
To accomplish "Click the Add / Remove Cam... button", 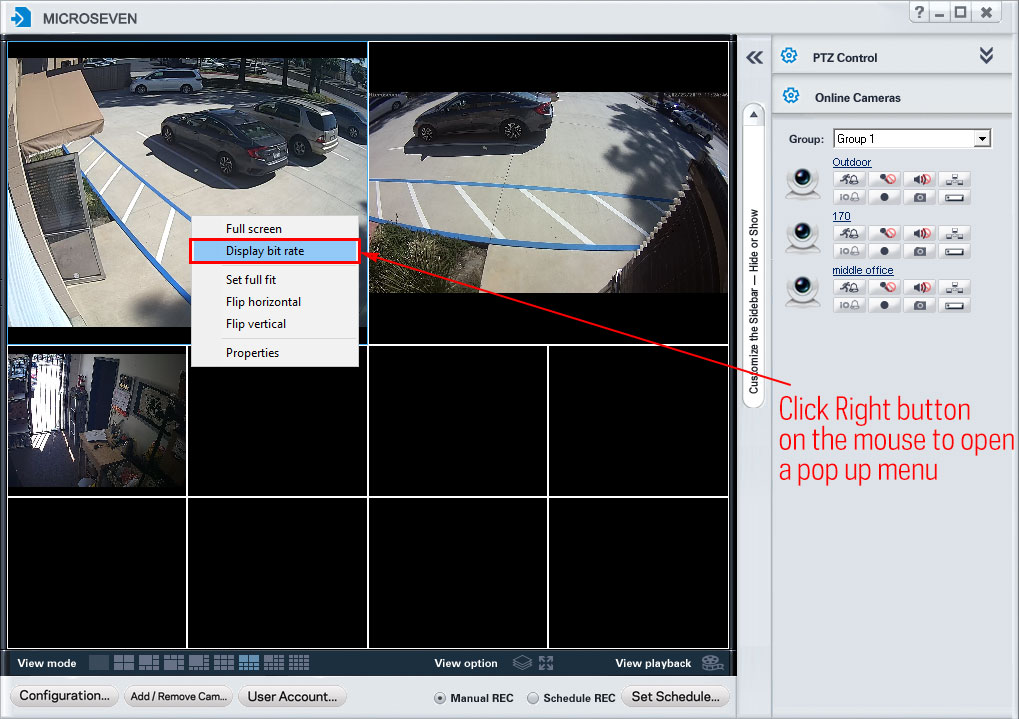I will pyautogui.click(x=179, y=696).
